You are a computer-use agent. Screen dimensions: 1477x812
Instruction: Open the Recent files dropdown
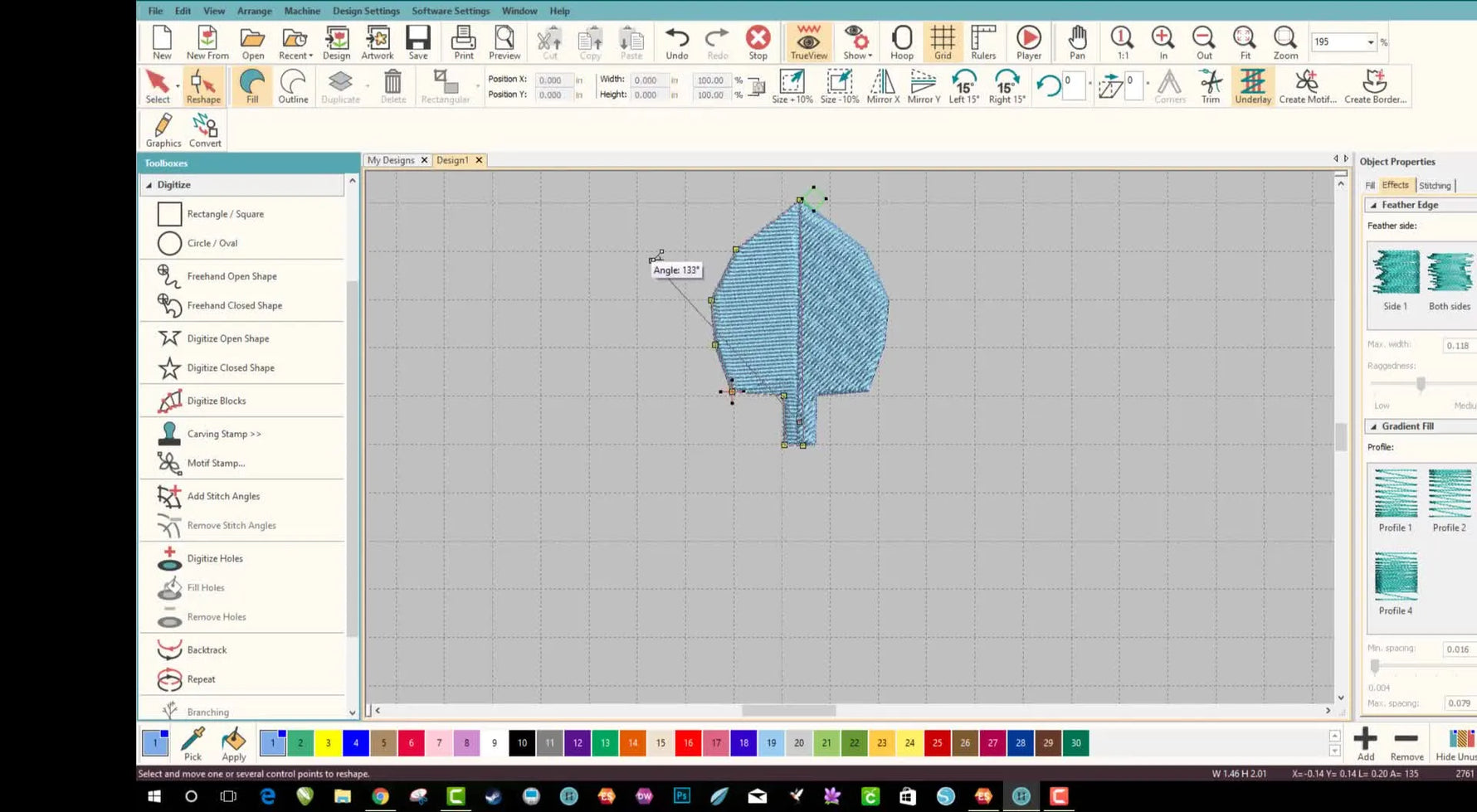[295, 42]
